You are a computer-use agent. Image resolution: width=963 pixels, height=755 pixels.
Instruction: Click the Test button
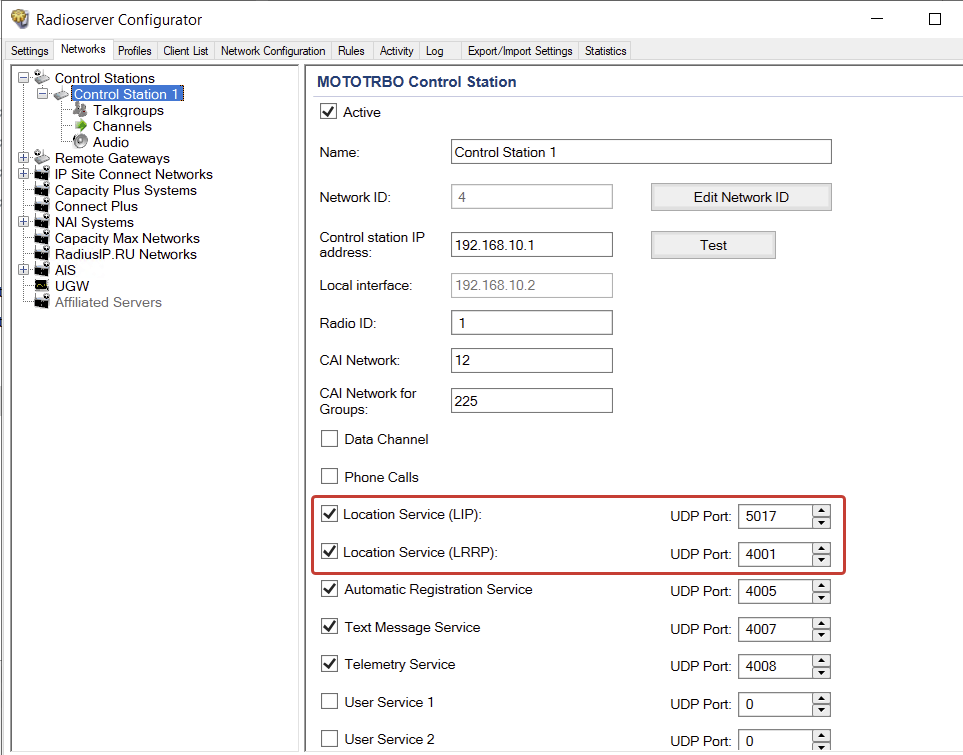click(x=713, y=245)
